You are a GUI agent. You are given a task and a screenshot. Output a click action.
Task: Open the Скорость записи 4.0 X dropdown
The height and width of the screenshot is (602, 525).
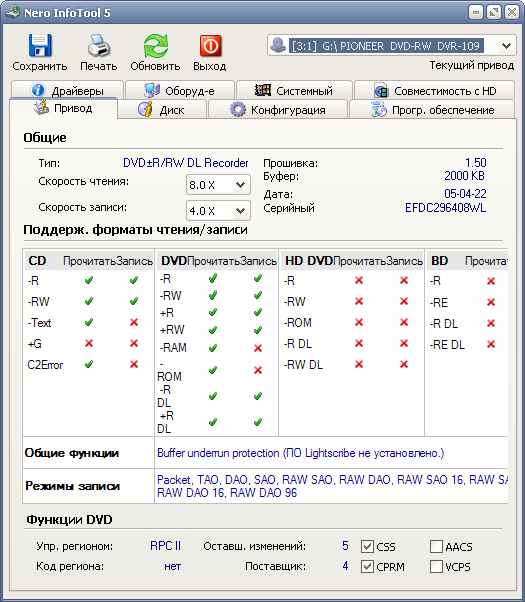point(240,210)
